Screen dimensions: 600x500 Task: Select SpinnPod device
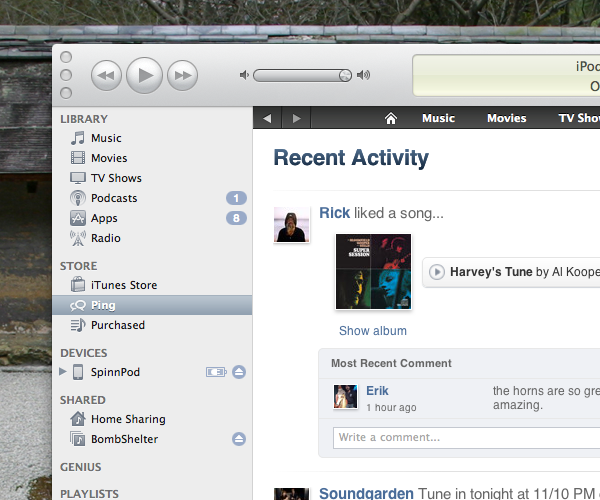tap(115, 372)
